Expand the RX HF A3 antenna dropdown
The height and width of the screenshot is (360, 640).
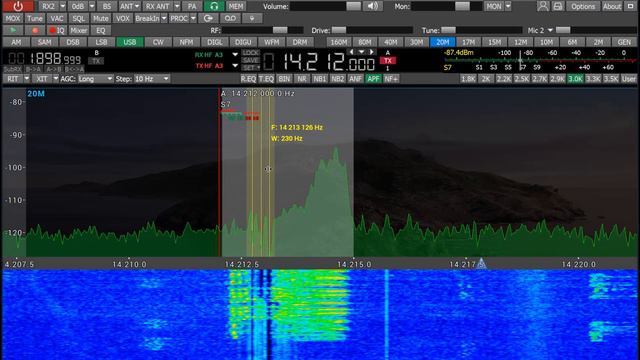coord(235,54)
